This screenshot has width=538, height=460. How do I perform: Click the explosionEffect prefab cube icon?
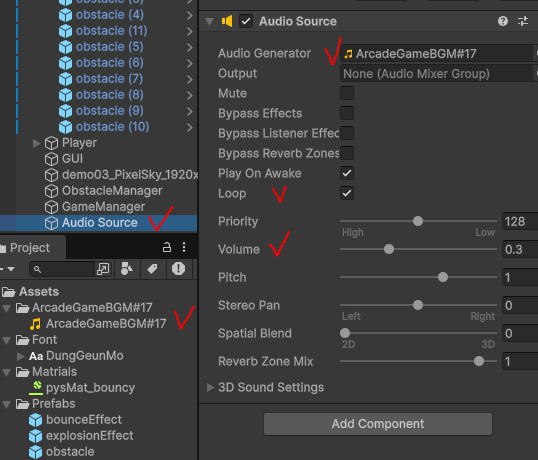[36, 436]
